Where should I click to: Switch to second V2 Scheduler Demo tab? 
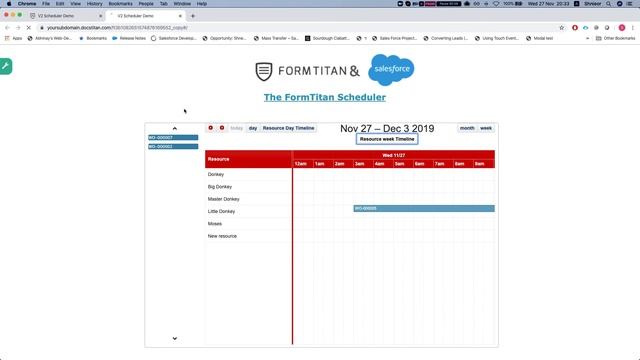pos(145,16)
